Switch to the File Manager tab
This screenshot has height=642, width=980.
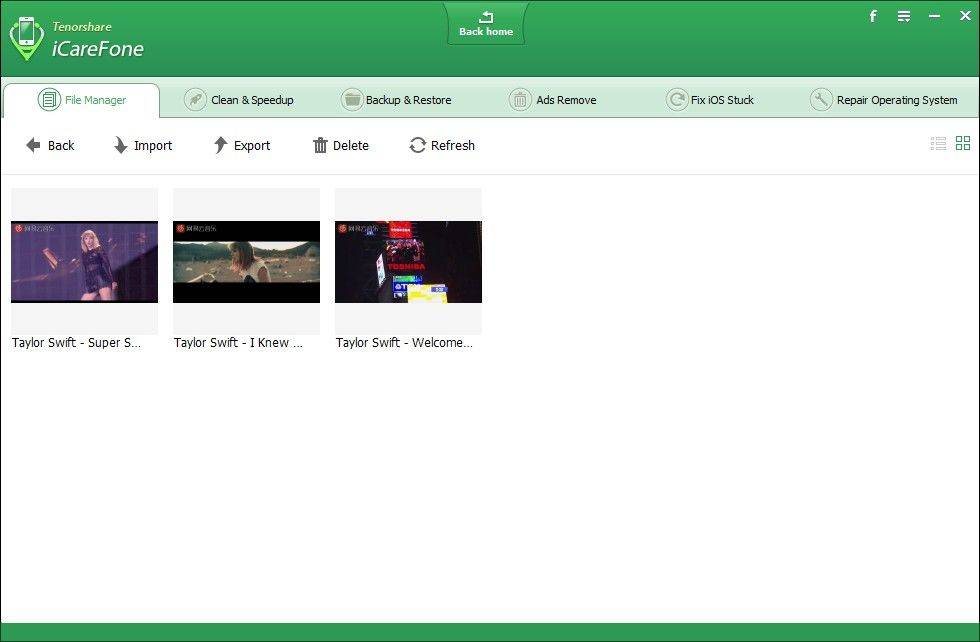tap(81, 100)
